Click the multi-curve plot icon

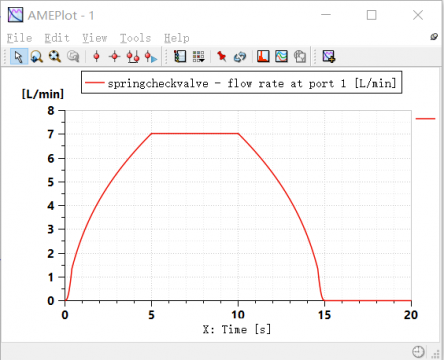pyautogui.click(x=281, y=56)
